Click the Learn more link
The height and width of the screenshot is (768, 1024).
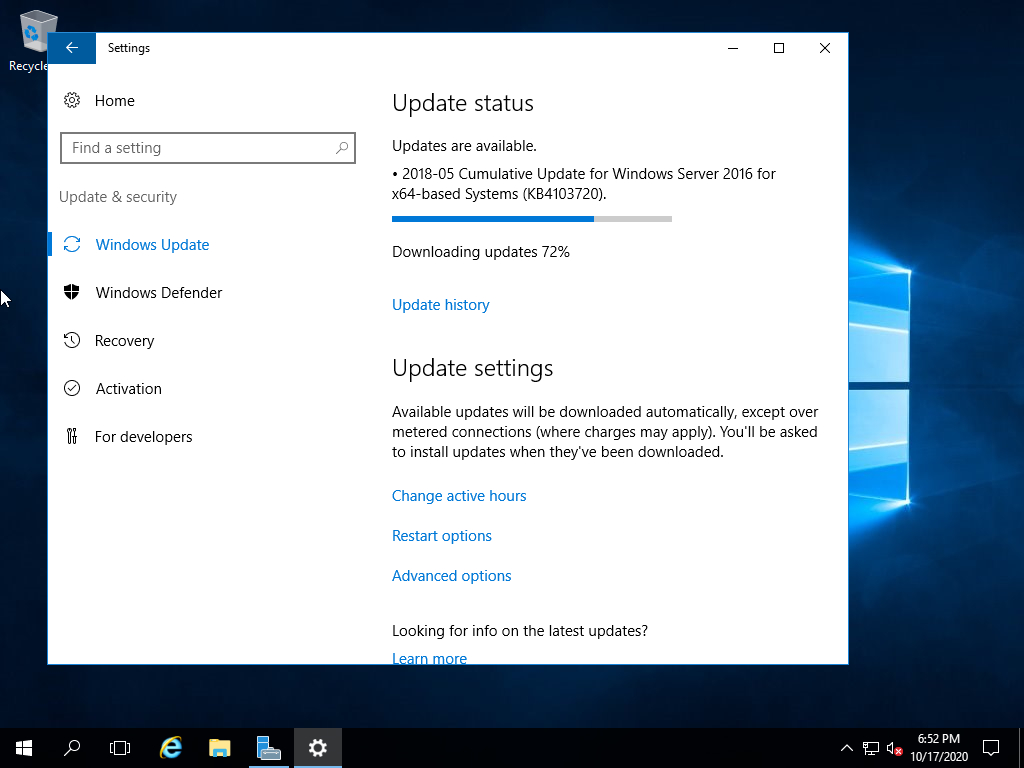429,658
